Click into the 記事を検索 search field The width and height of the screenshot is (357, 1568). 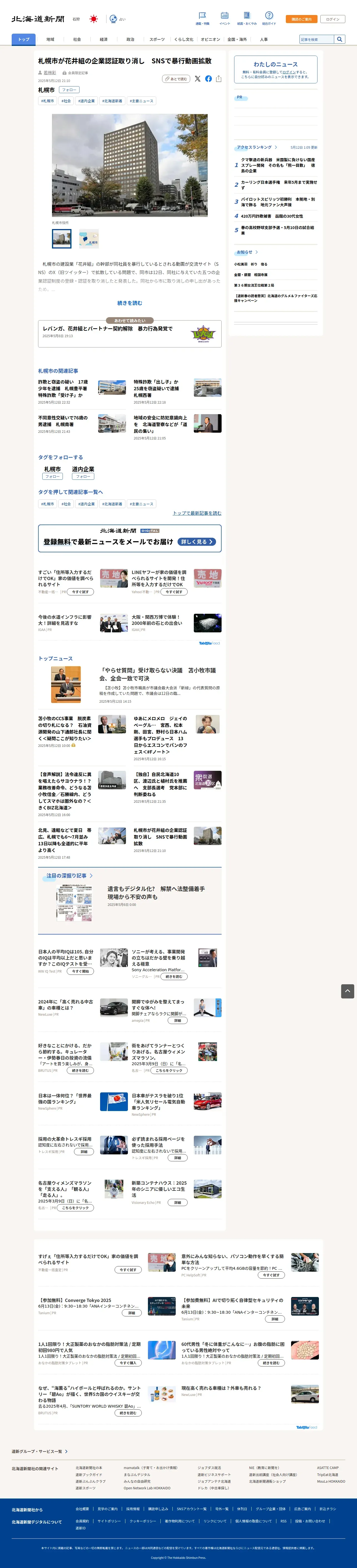pos(316,39)
